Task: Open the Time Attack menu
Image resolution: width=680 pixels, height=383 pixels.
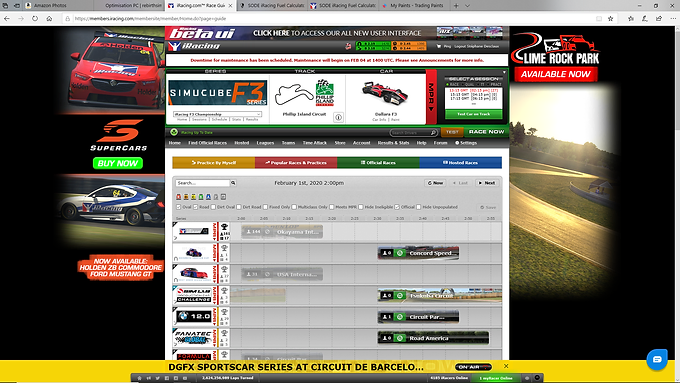Action: [x=314, y=143]
